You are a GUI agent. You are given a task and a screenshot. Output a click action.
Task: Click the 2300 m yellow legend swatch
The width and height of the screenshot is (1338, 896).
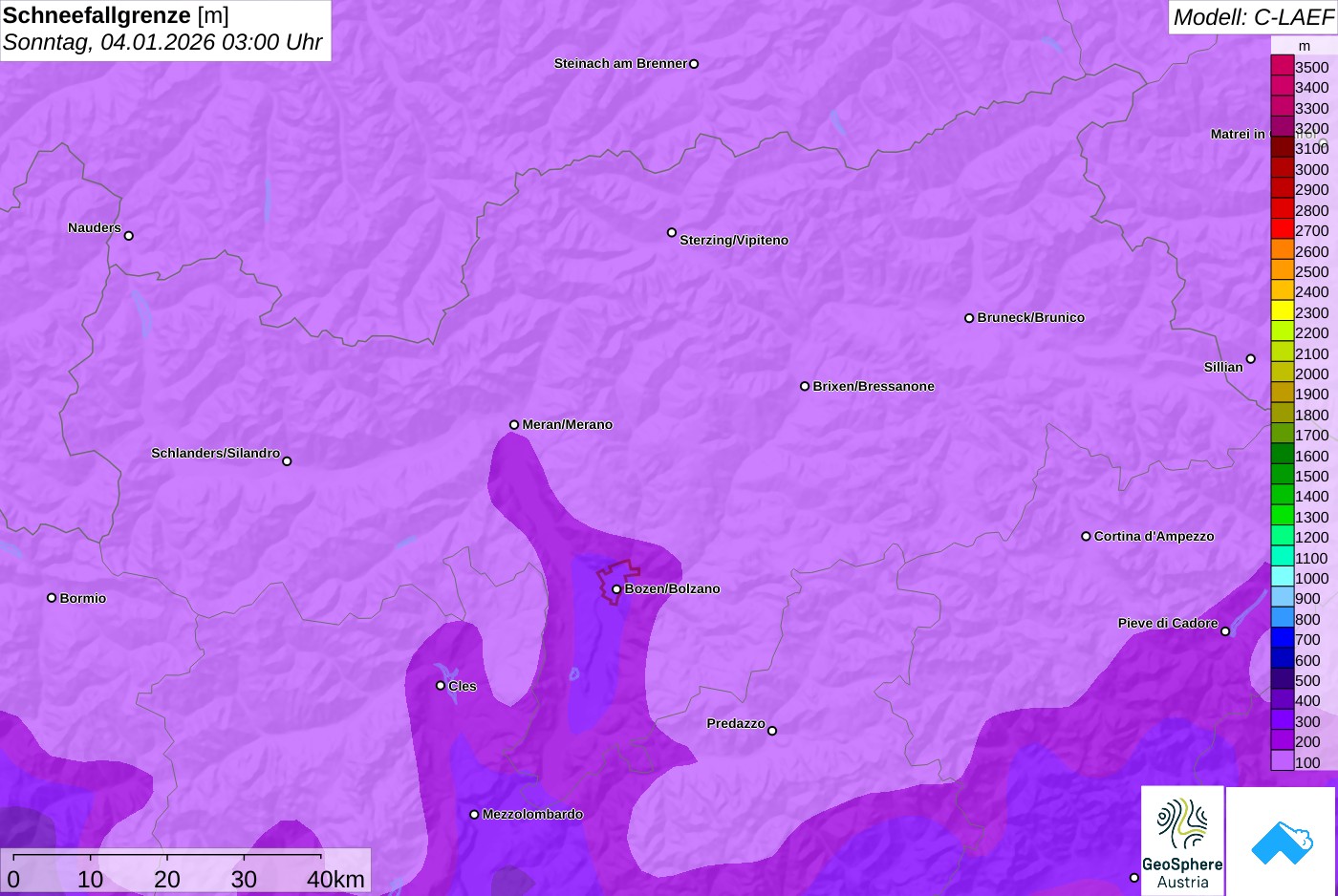(x=1282, y=311)
